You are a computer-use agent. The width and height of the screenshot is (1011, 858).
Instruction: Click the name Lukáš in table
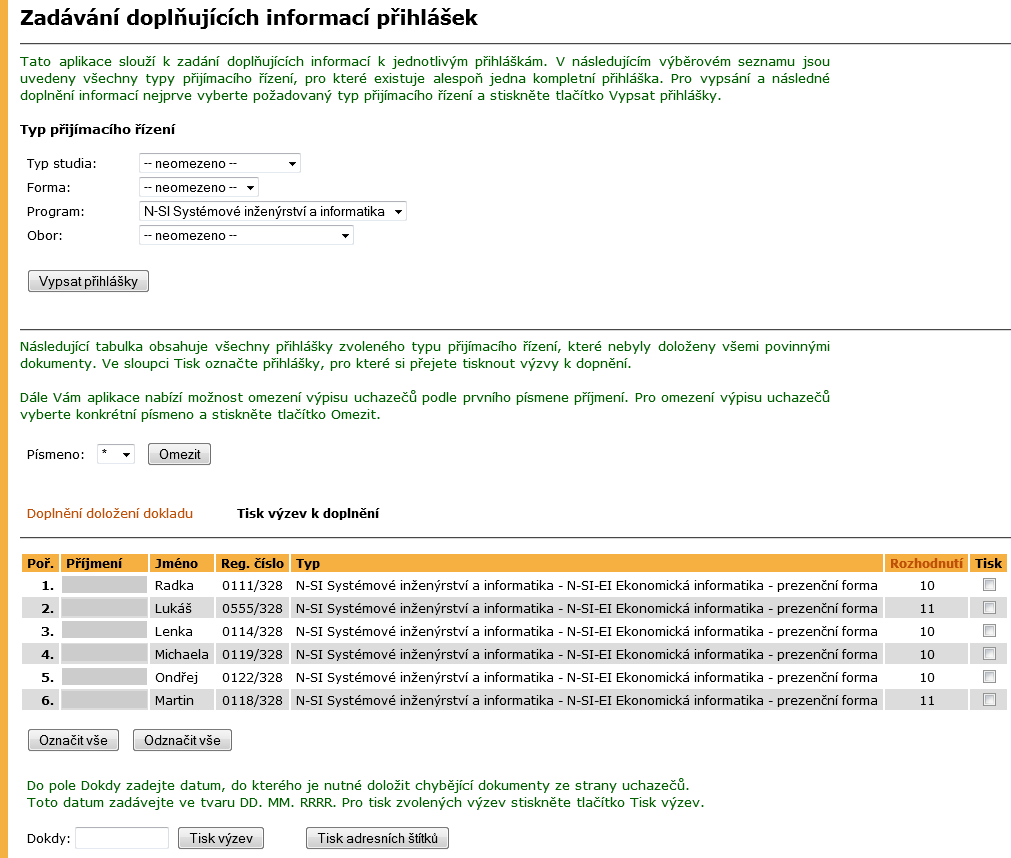click(173, 609)
